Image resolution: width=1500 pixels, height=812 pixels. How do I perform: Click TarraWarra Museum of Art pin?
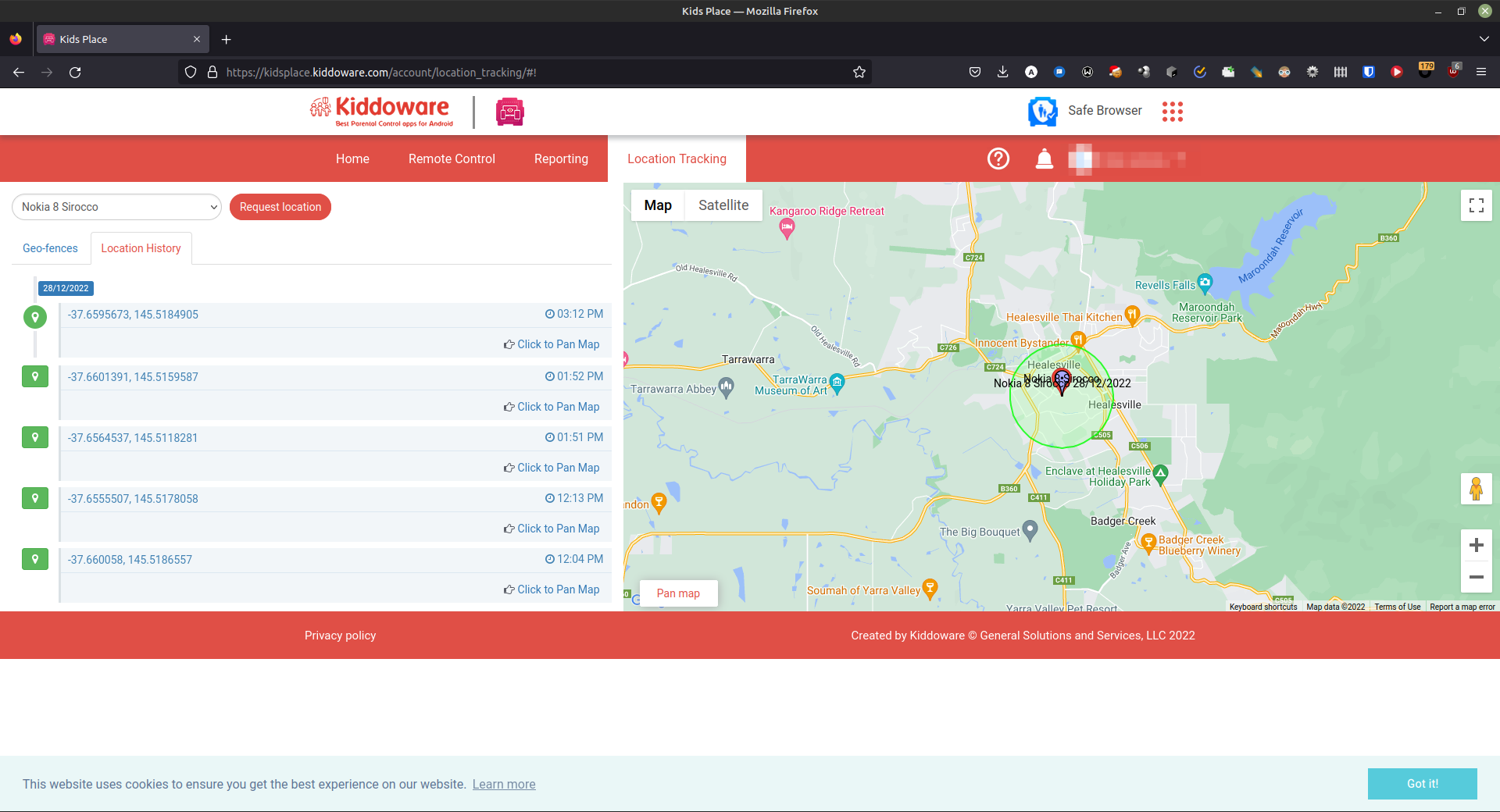(x=837, y=383)
